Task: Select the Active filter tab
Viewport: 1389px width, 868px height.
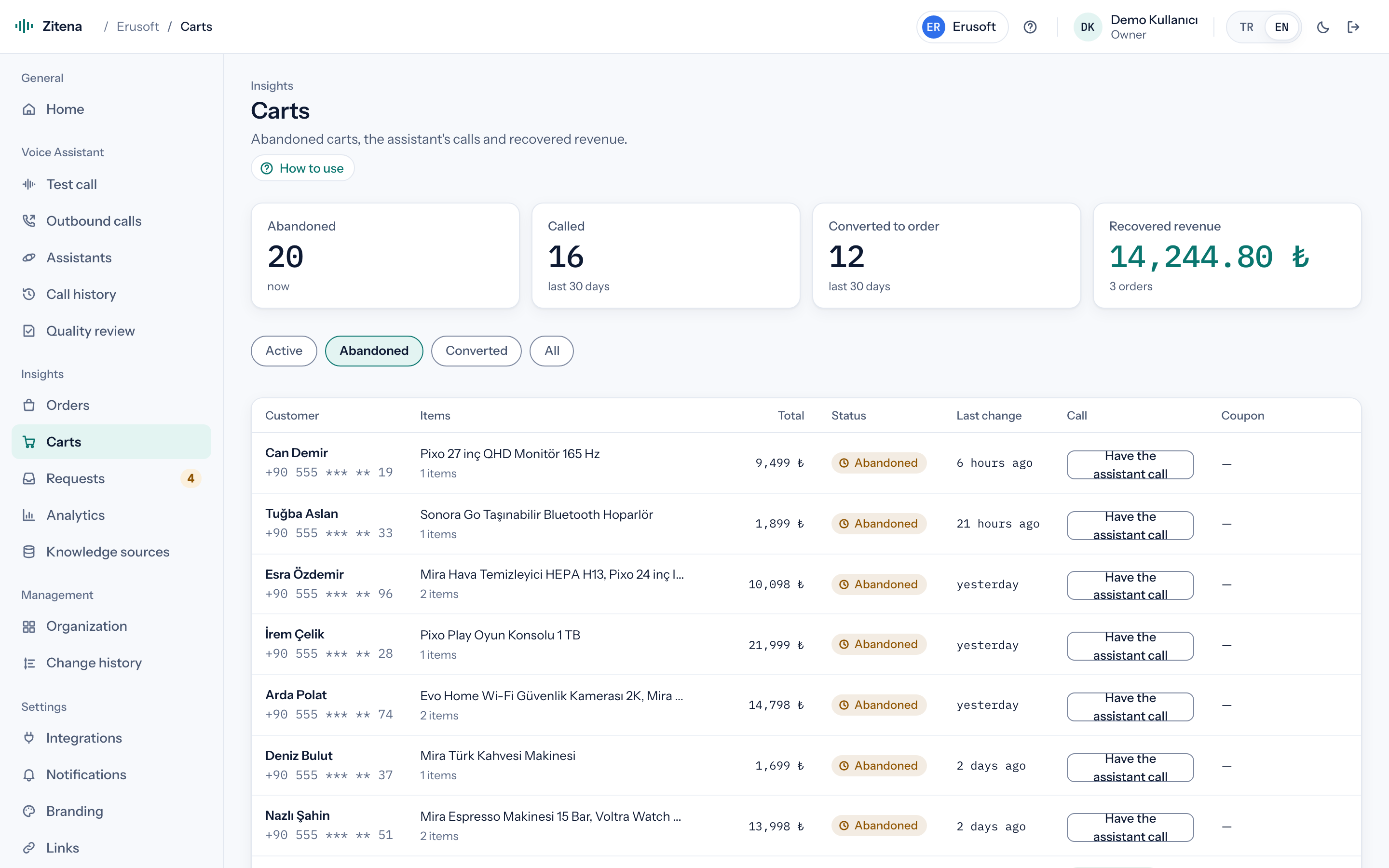Action: click(284, 351)
